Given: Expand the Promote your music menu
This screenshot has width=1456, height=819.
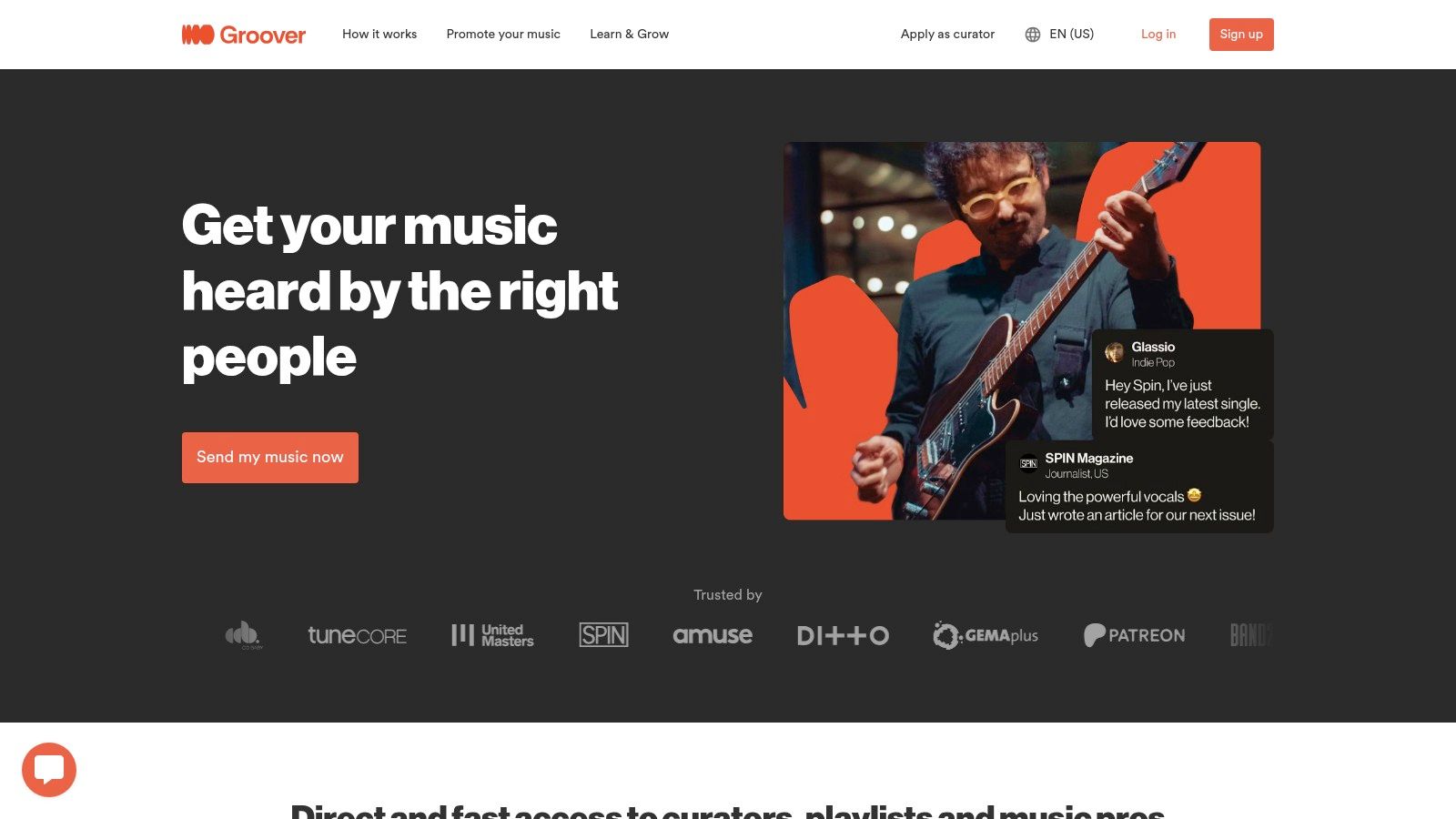Looking at the screenshot, I should pos(503,35).
